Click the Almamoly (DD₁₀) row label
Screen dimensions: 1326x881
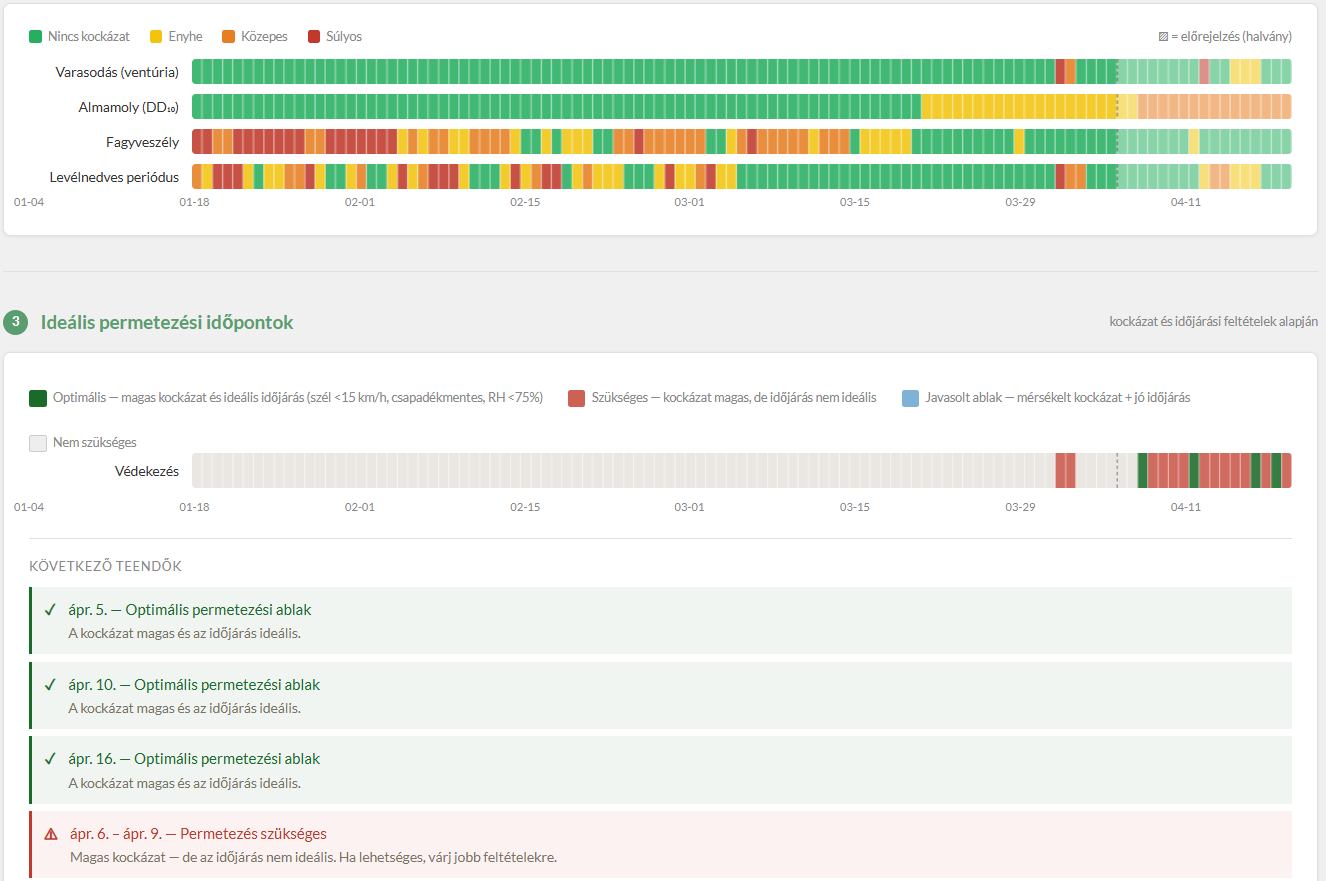128,107
